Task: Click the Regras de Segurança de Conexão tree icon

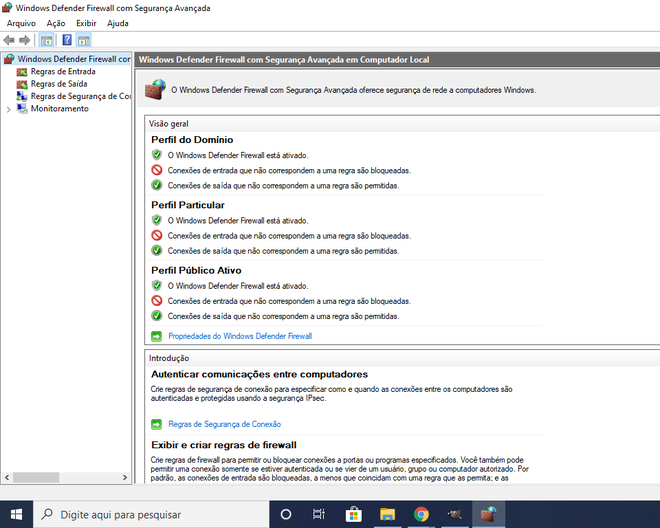Action: (x=22, y=96)
